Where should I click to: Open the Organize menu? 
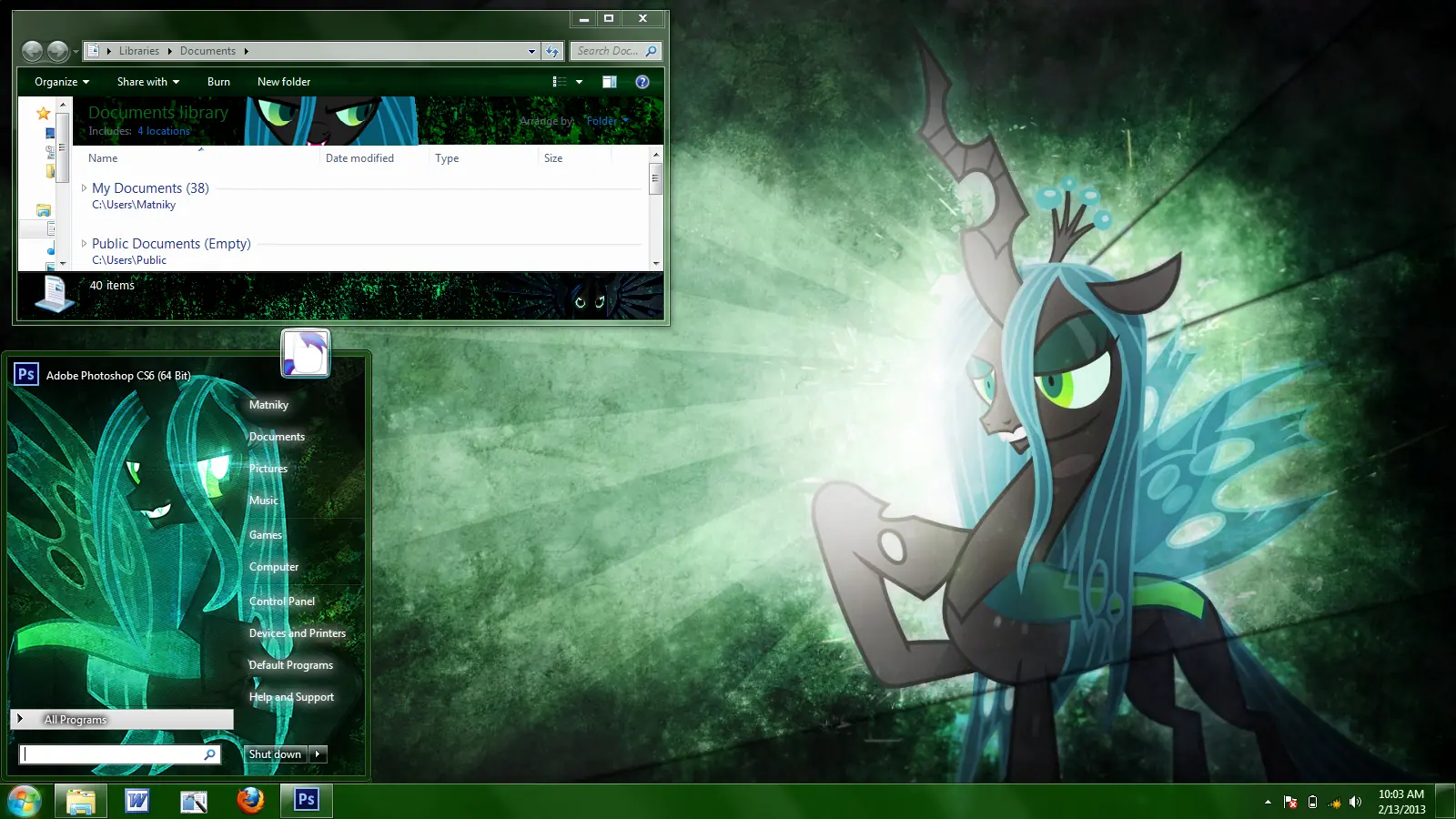62,82
